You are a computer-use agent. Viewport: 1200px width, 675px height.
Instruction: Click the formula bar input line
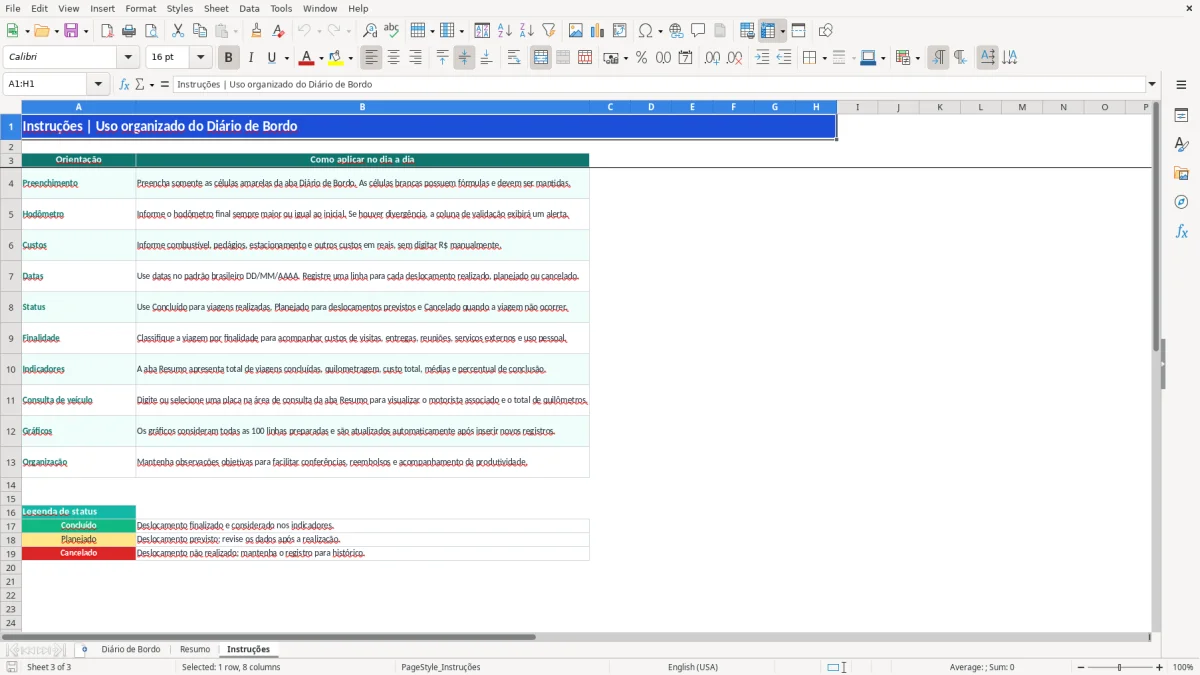click(x=659, y=84)
